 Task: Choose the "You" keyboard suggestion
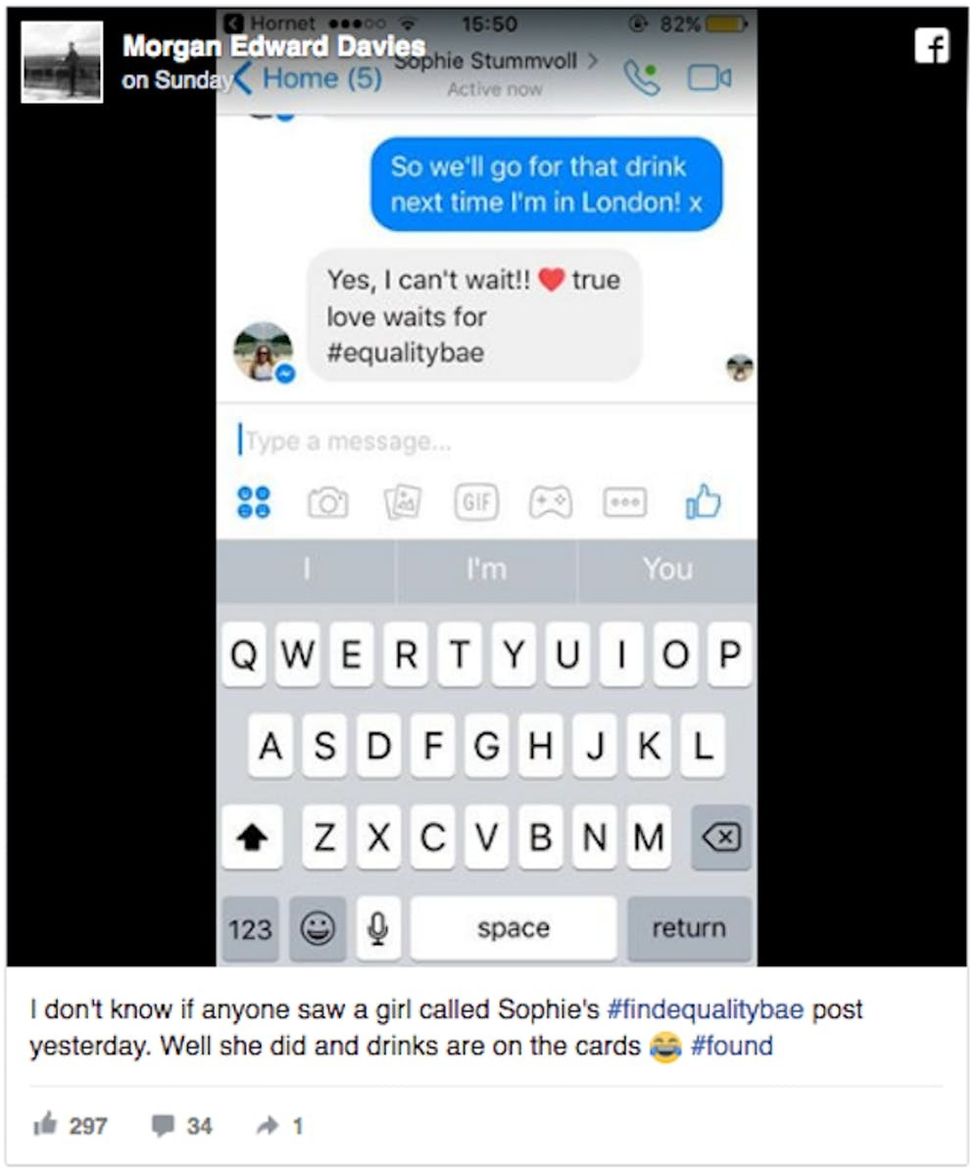tap(667, 569)
